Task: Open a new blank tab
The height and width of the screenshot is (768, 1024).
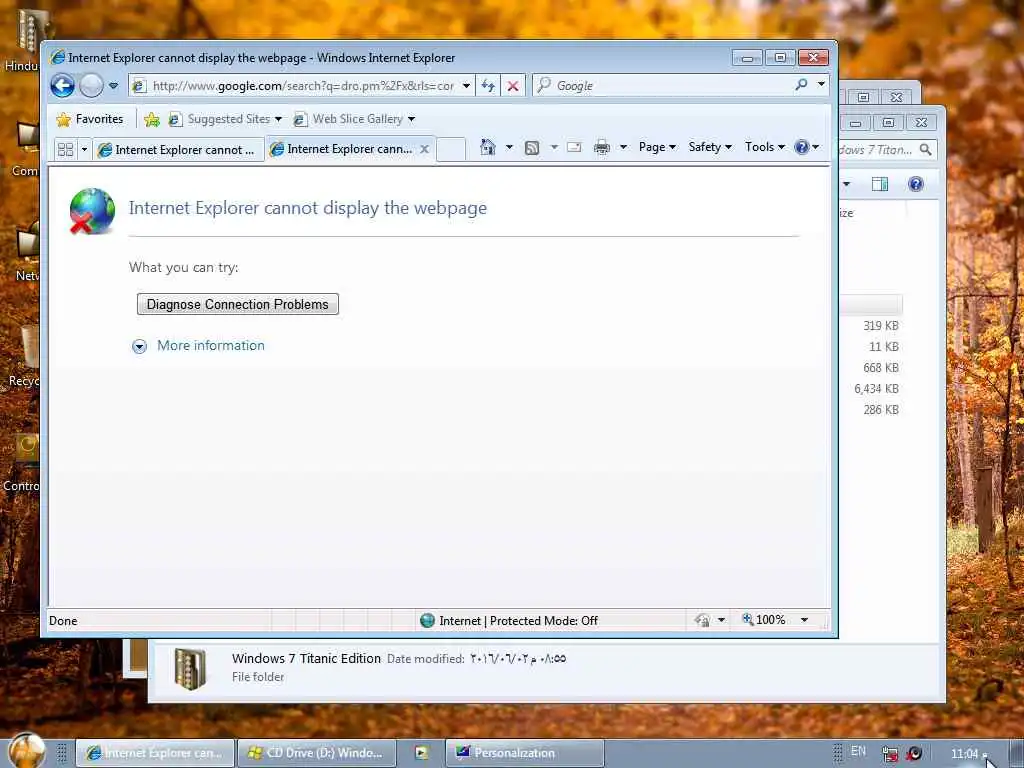Action: pyautogui.click(x=451, y=149)
